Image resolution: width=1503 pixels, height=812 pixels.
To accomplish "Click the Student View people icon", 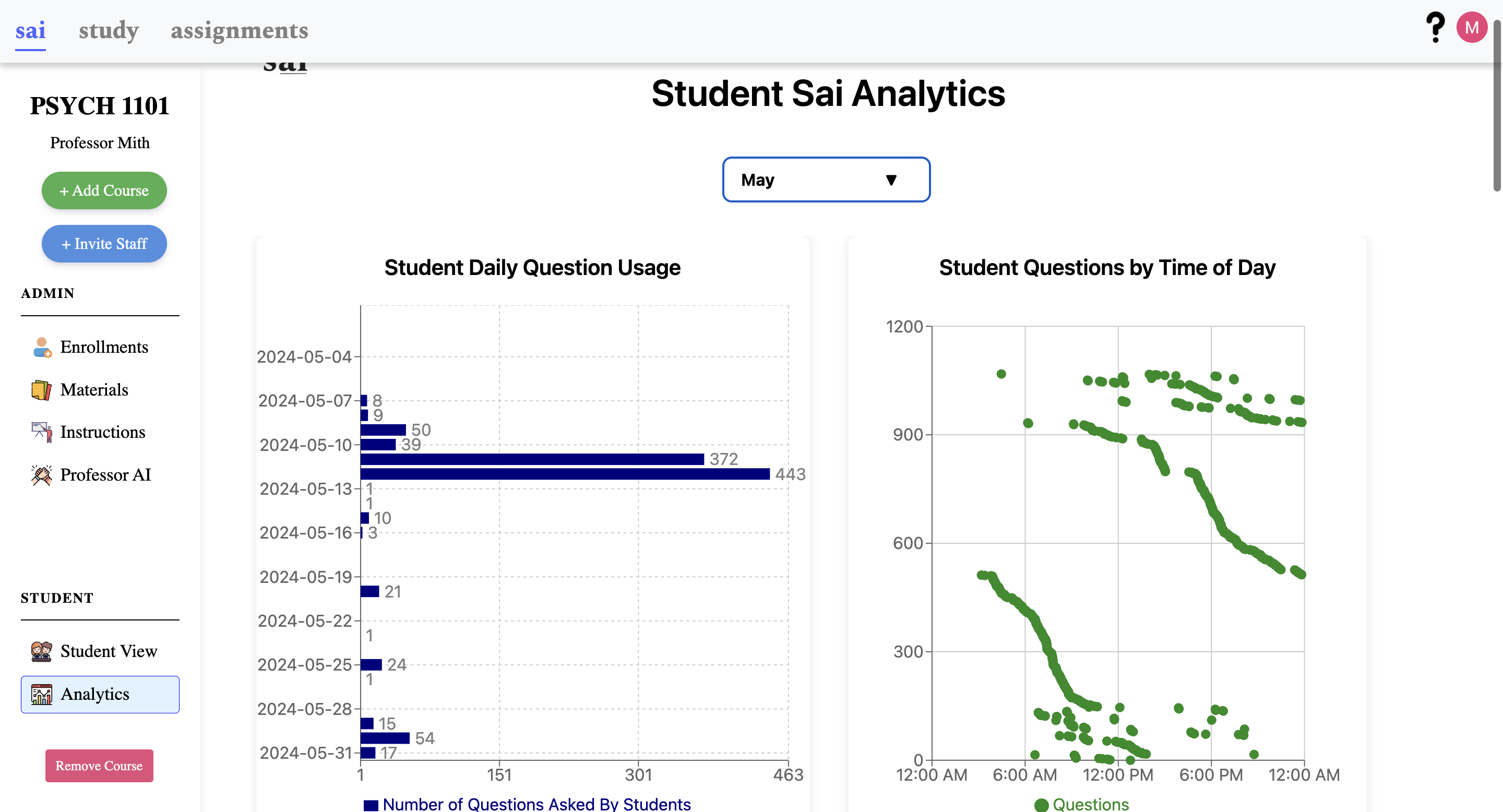I will tap(41, 651).
